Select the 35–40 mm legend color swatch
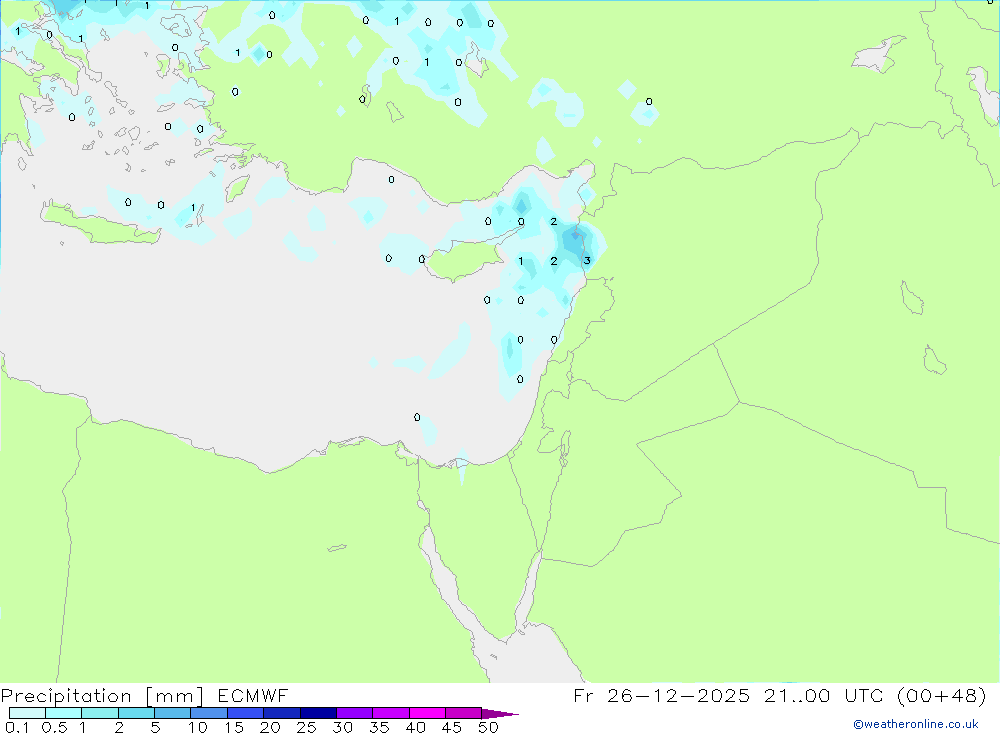The image size is (1000, 733). (x=391, y=713)
